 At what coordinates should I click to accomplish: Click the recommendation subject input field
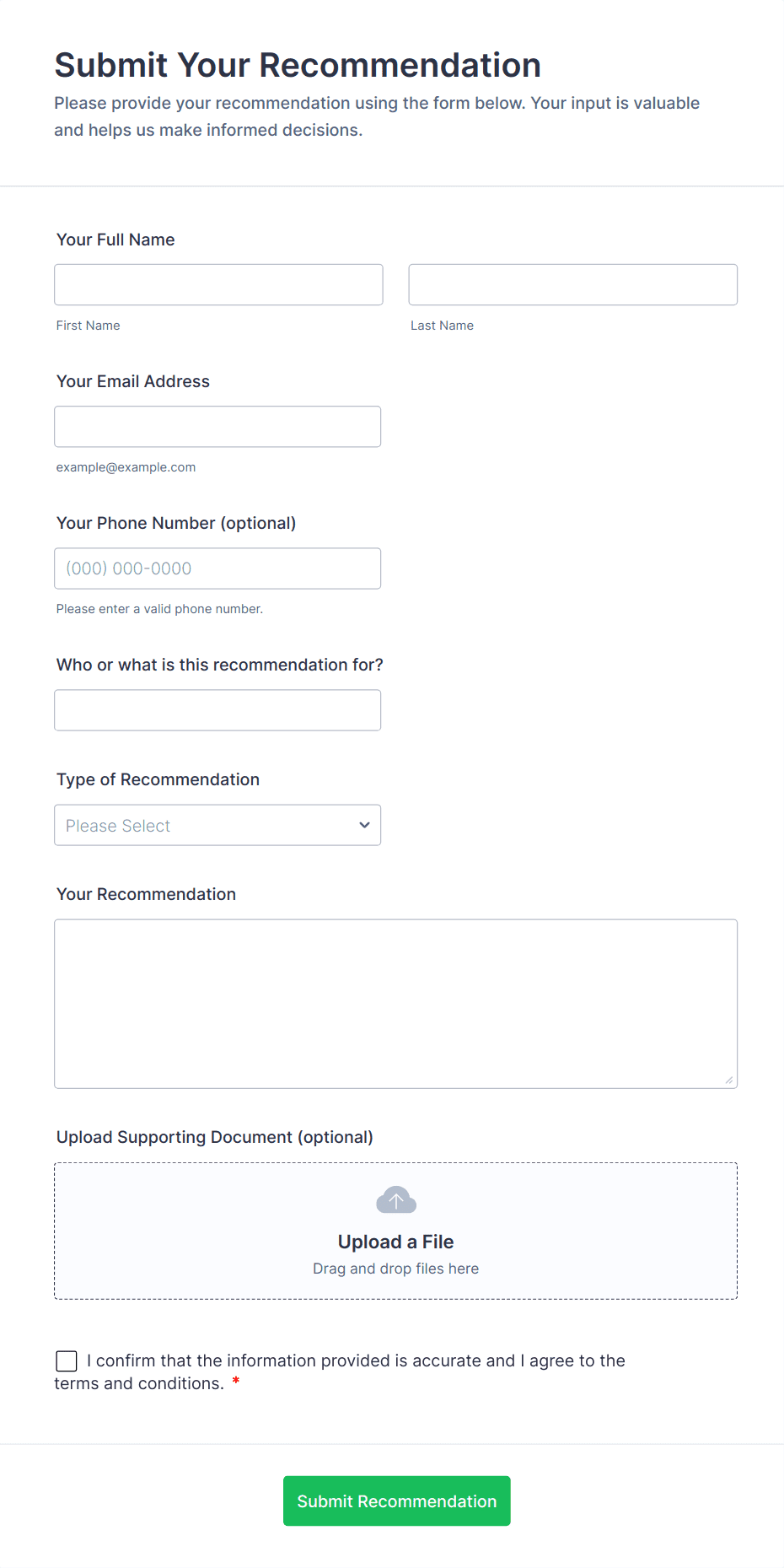[x=217, y=710]
